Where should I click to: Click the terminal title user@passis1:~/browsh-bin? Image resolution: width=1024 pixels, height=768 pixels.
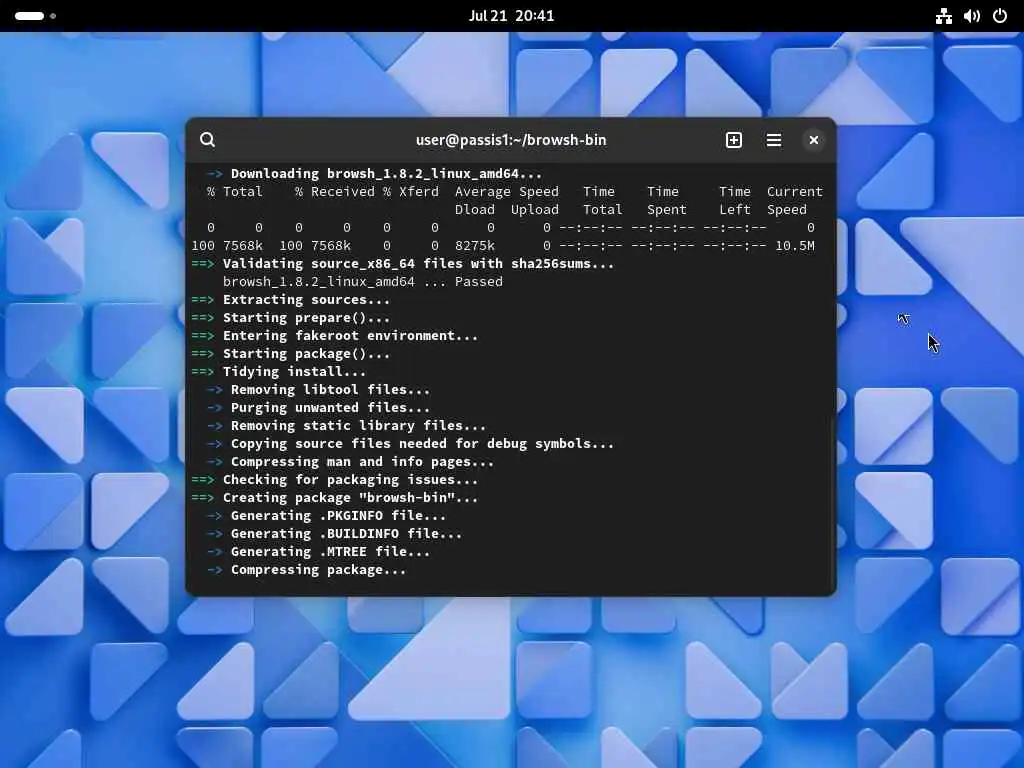tap(511, 140)
